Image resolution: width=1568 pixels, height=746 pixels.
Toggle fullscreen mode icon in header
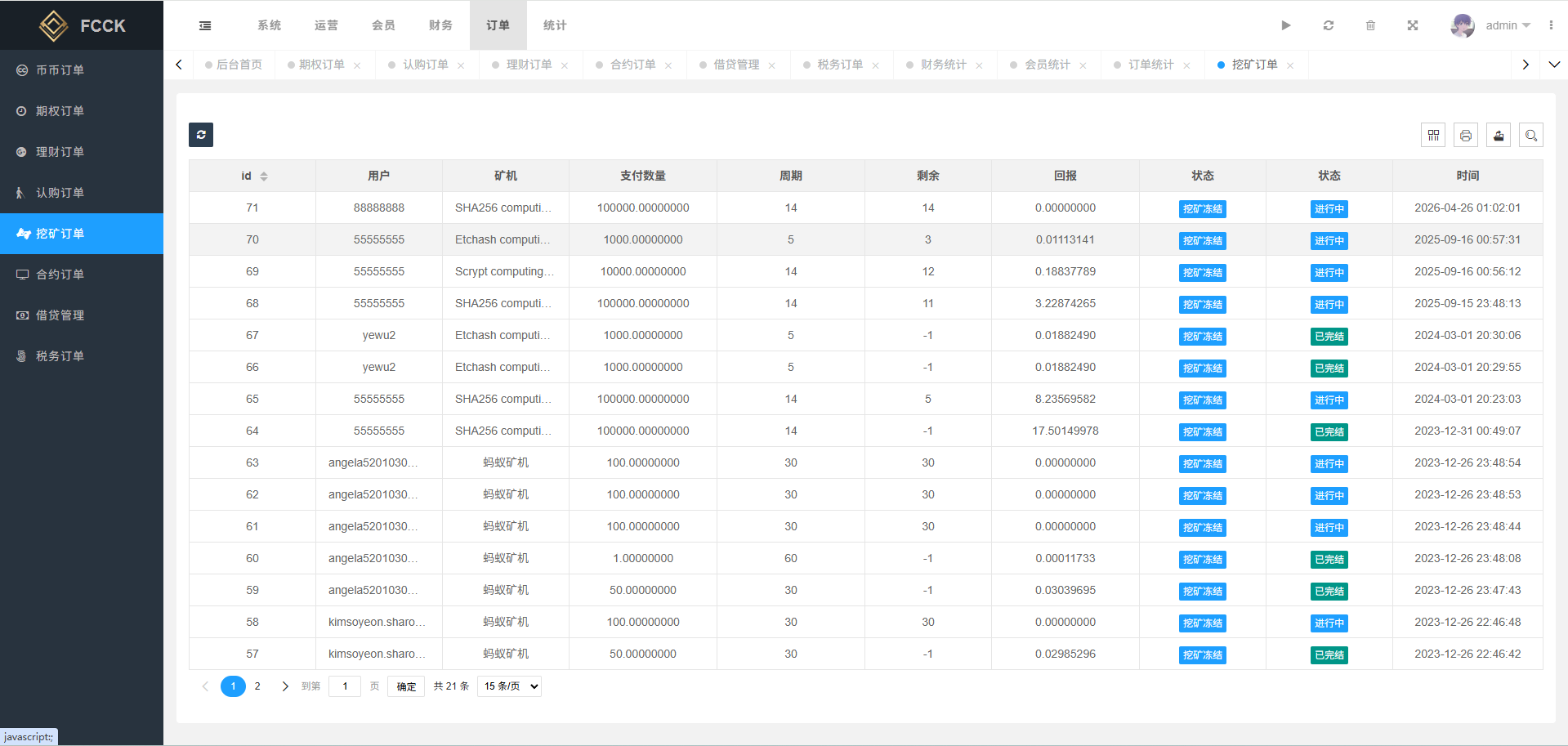coord(1412,25)
